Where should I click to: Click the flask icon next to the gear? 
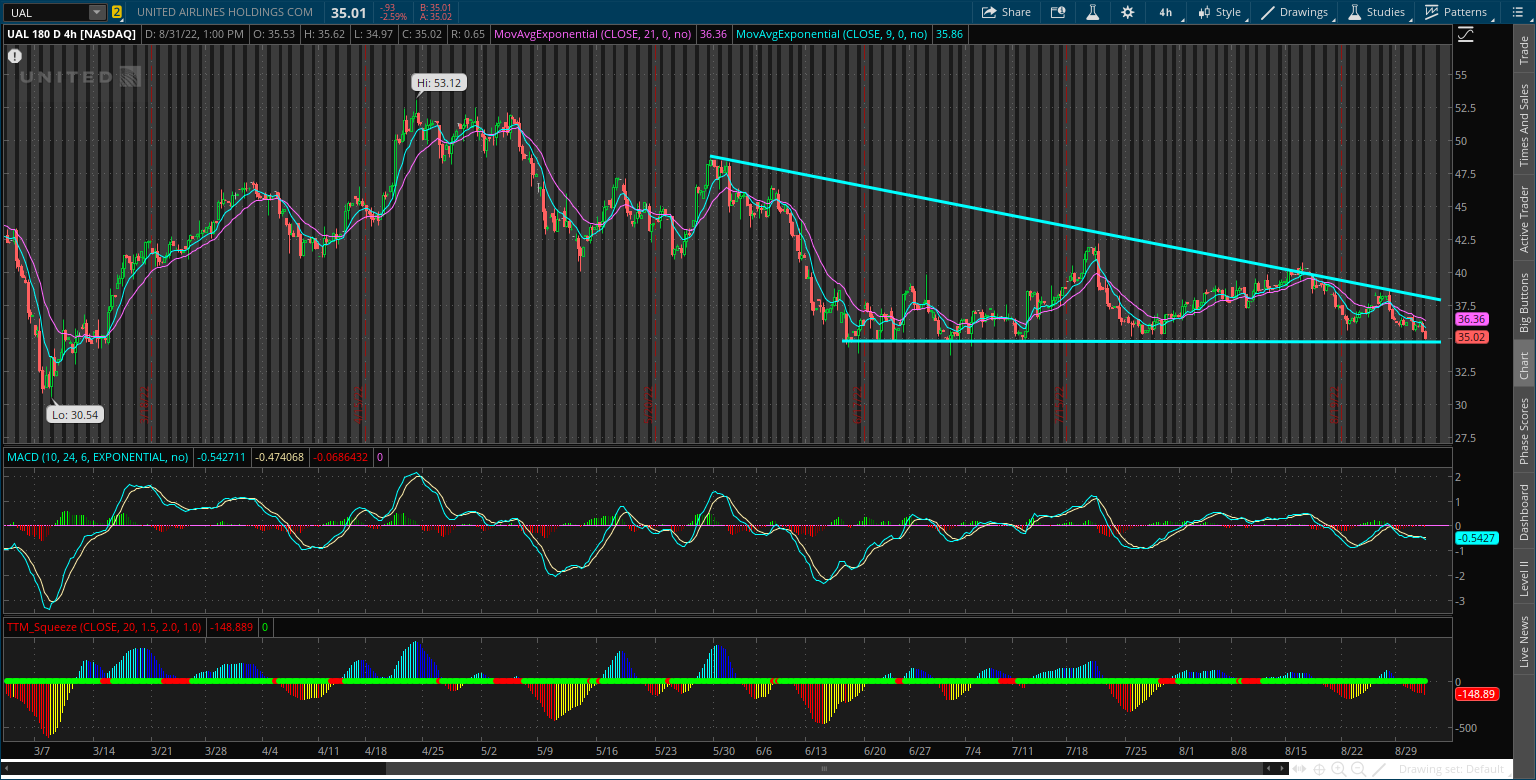tap(1092, 12)
